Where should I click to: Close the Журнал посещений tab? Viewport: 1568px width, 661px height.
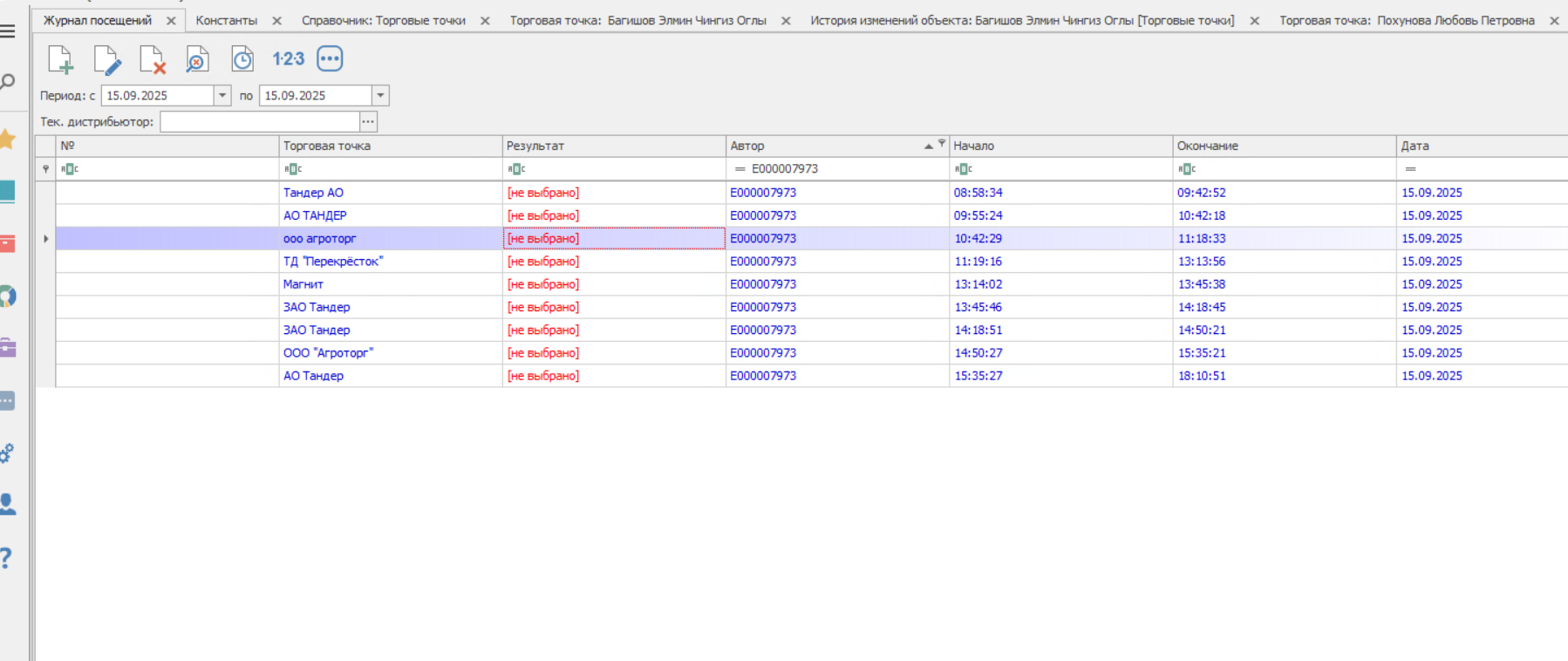pyautogui.click(x=171, y=20)
